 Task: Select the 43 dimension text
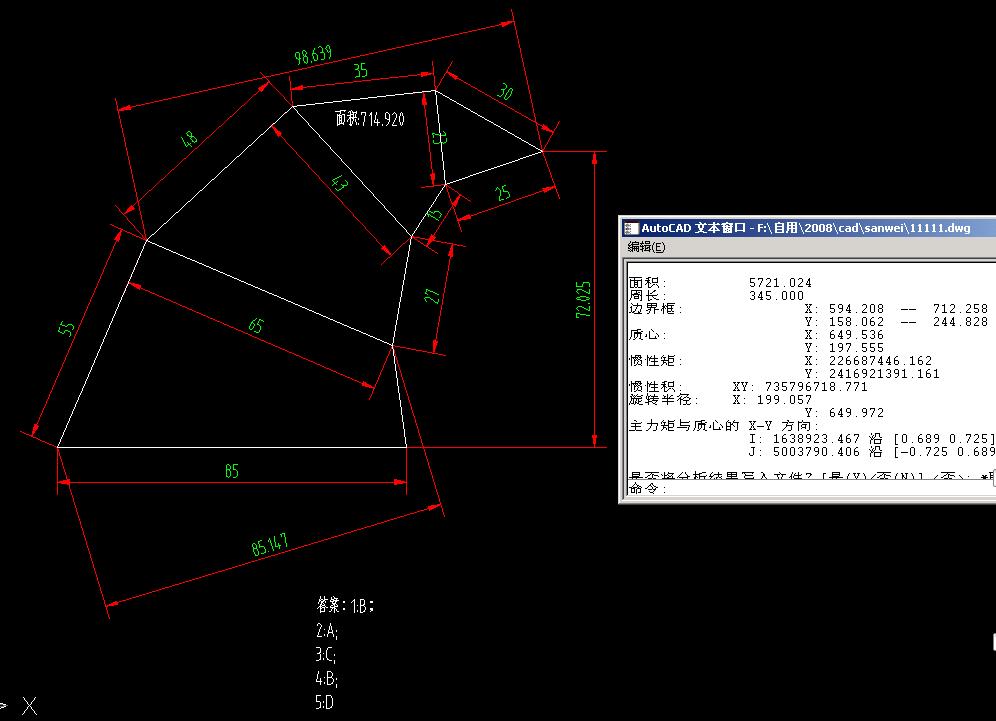[x=340, y=183]
